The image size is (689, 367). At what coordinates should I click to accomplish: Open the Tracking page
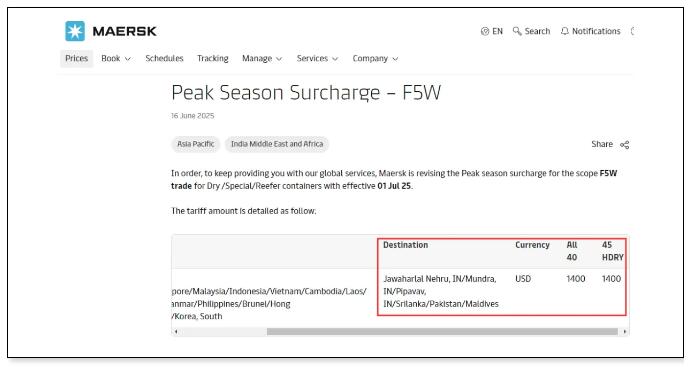pyautogui.click(x=213, y=58)
